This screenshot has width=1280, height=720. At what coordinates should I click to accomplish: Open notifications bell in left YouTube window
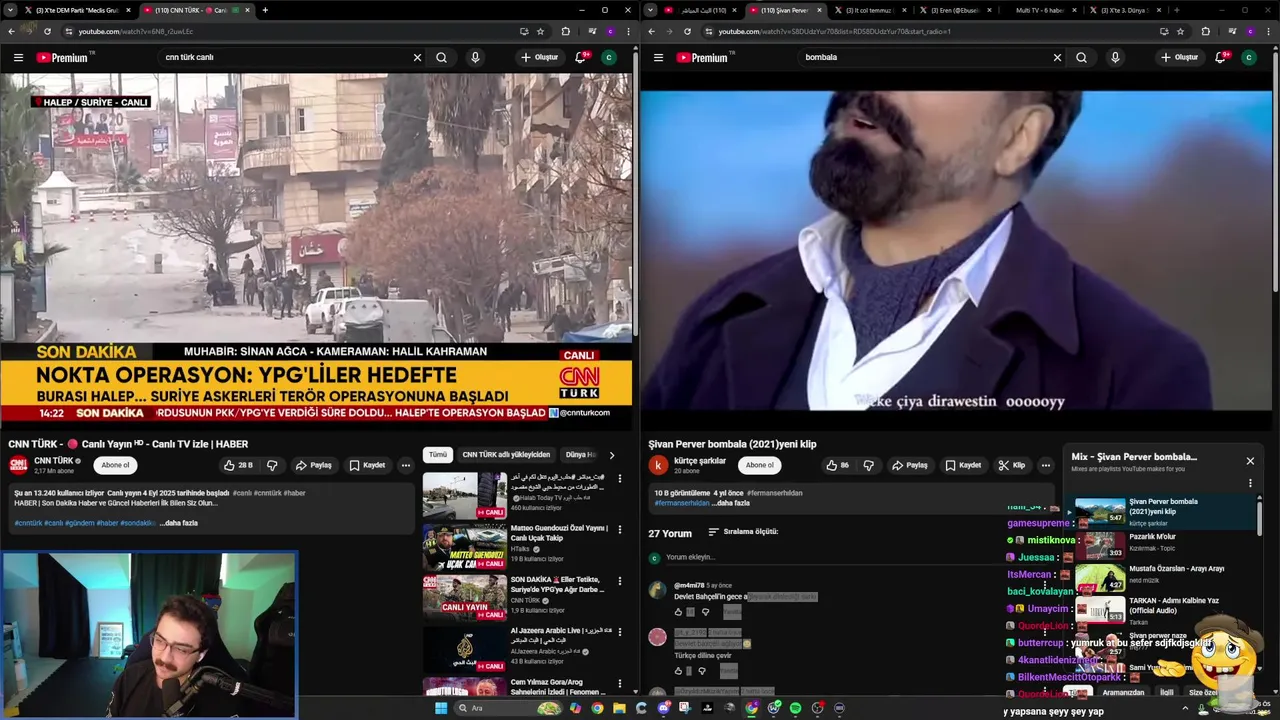[x=580, y=57]
